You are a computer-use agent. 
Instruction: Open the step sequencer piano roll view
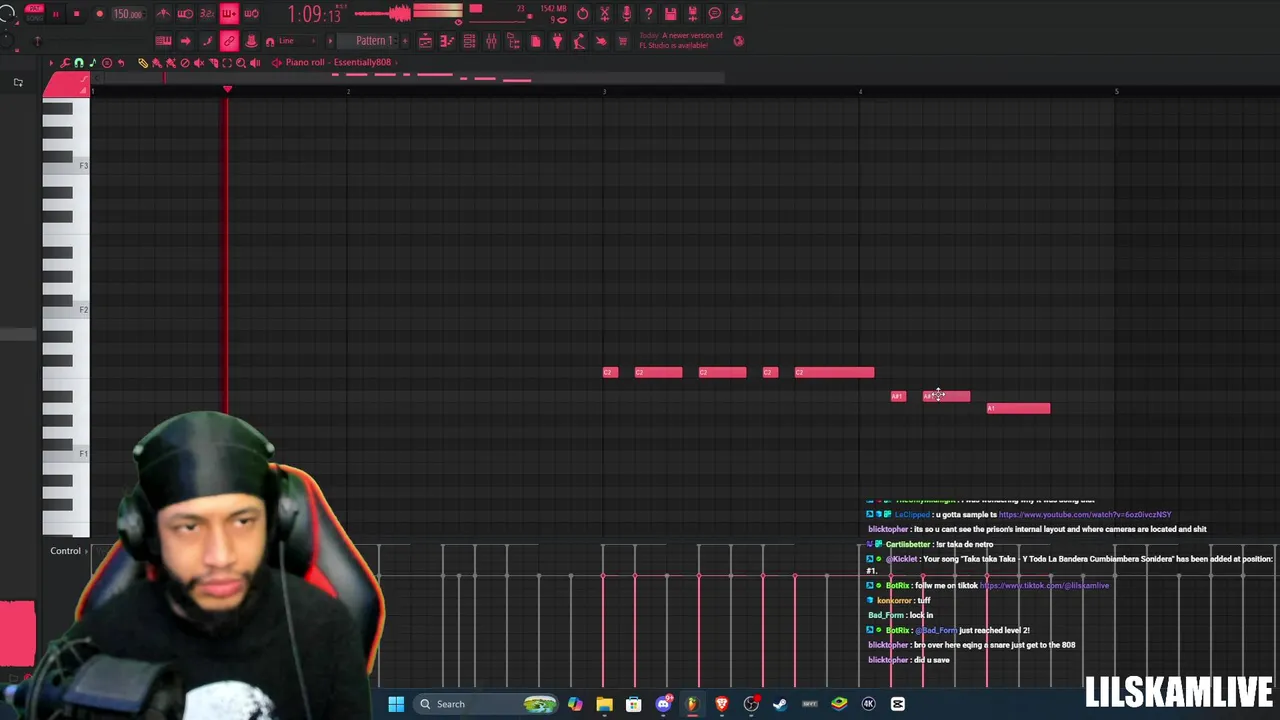(447, 41)
